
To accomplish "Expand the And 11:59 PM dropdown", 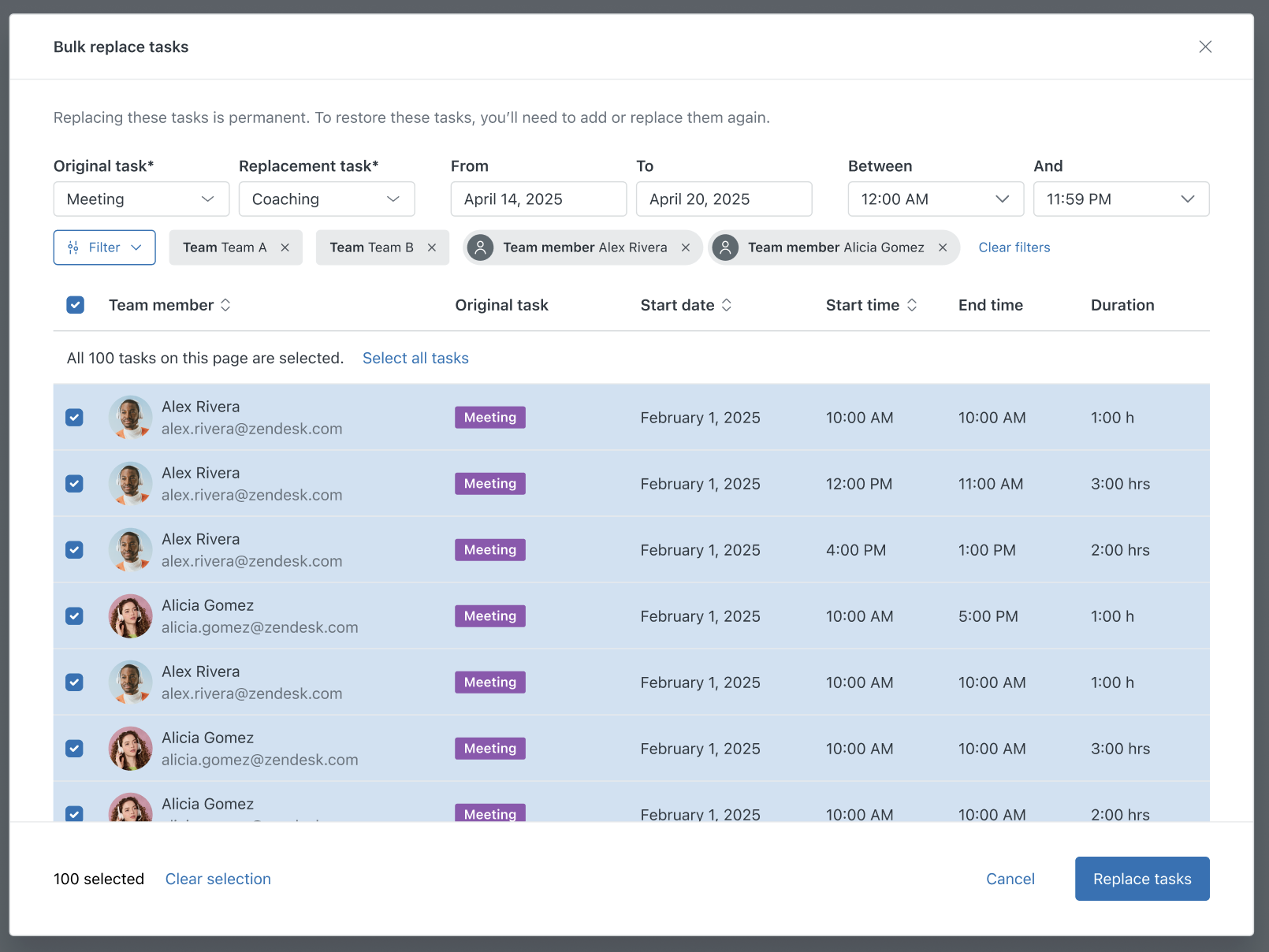I will coord(1120,199).
